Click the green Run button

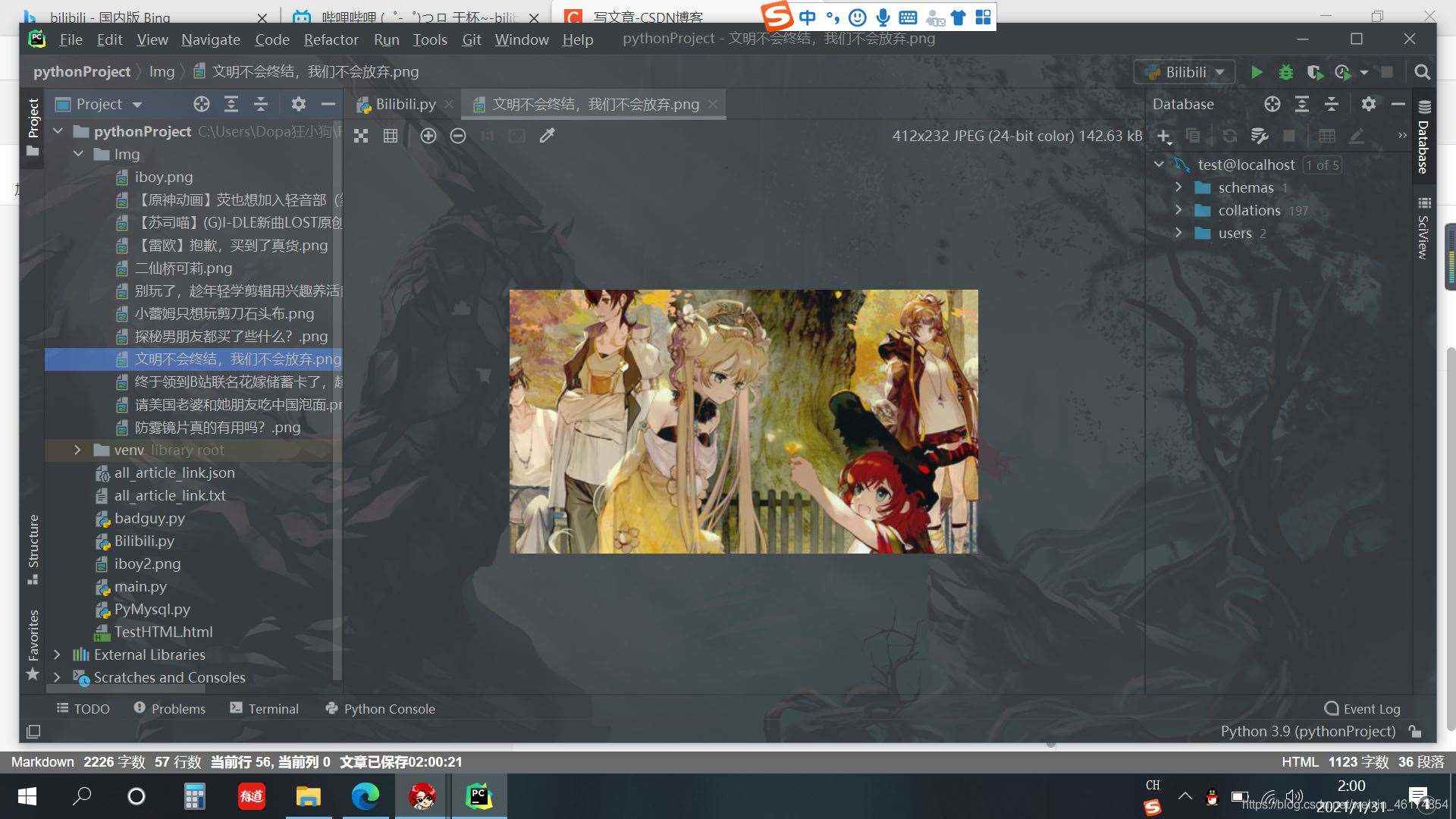[1257, 72]
